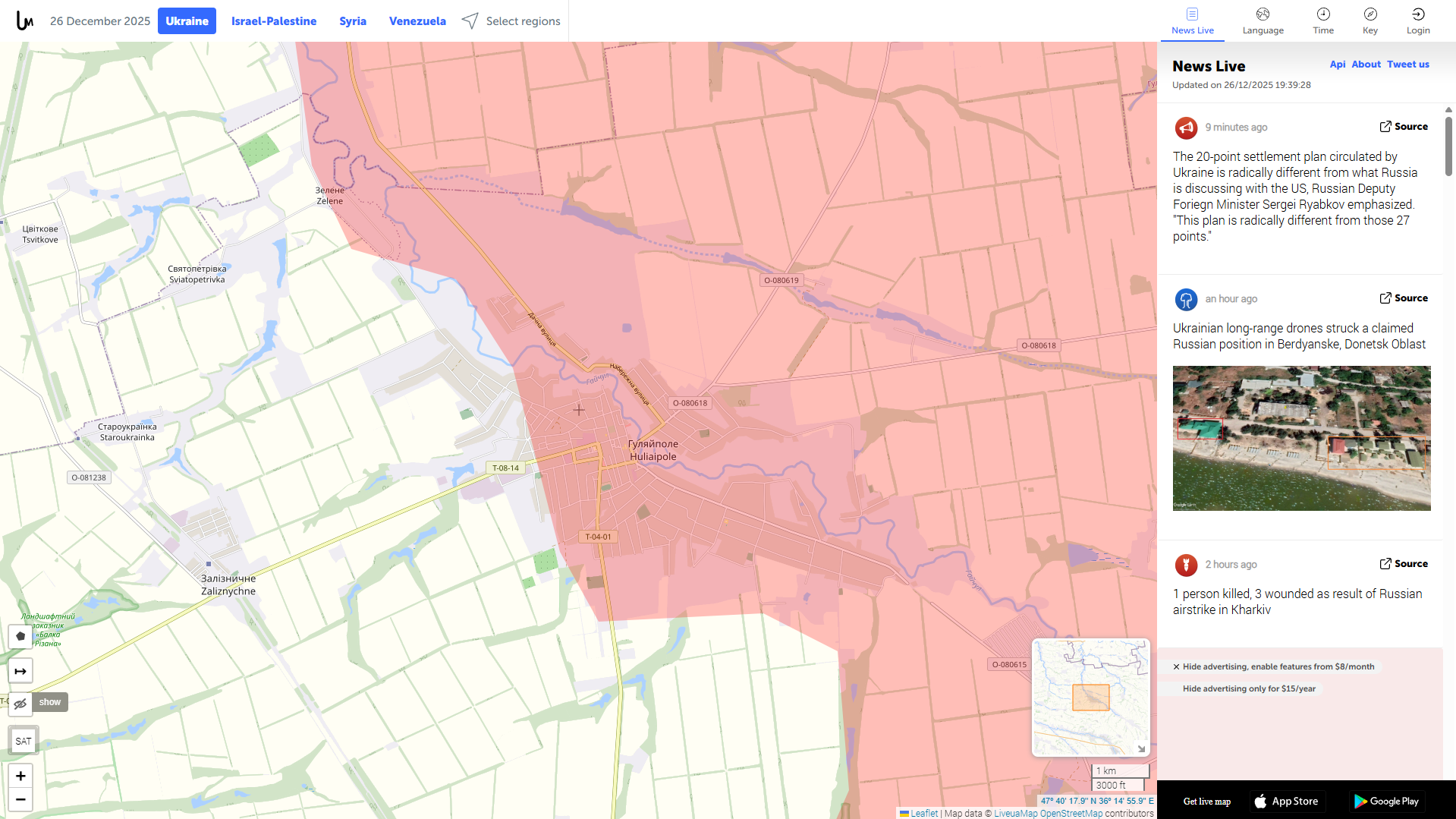Viewport: 1456px width, 819px height.
Task: Select the polygon draw tool
Action: pos(20,636)
